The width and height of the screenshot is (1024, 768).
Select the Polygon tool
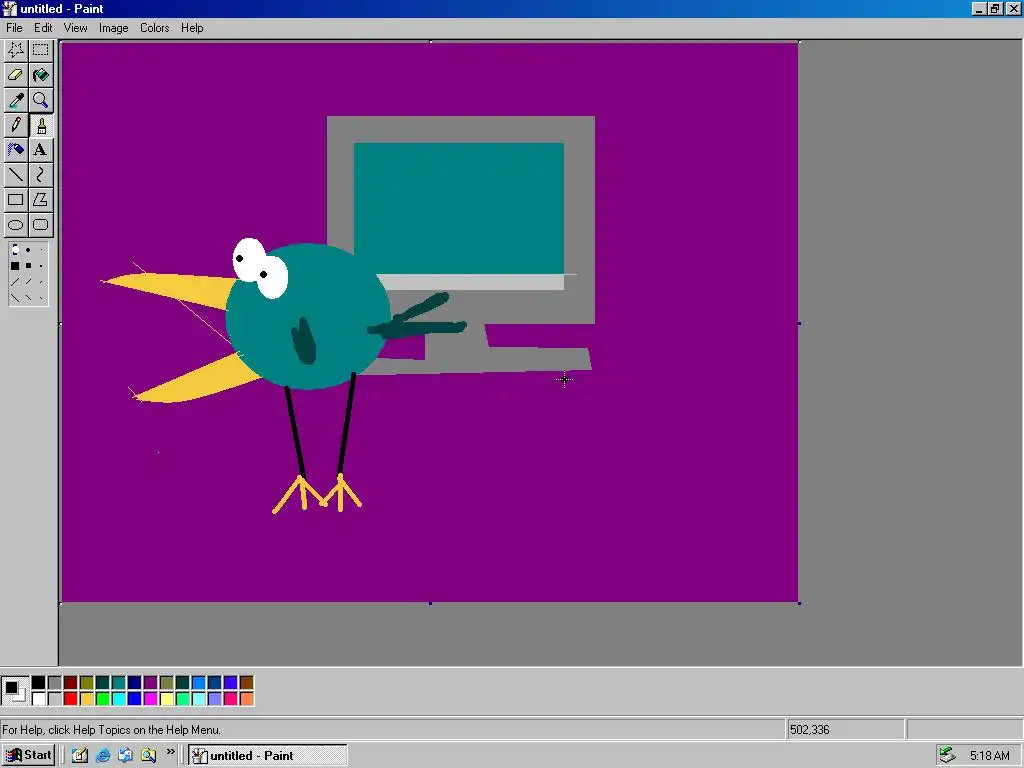40,200
